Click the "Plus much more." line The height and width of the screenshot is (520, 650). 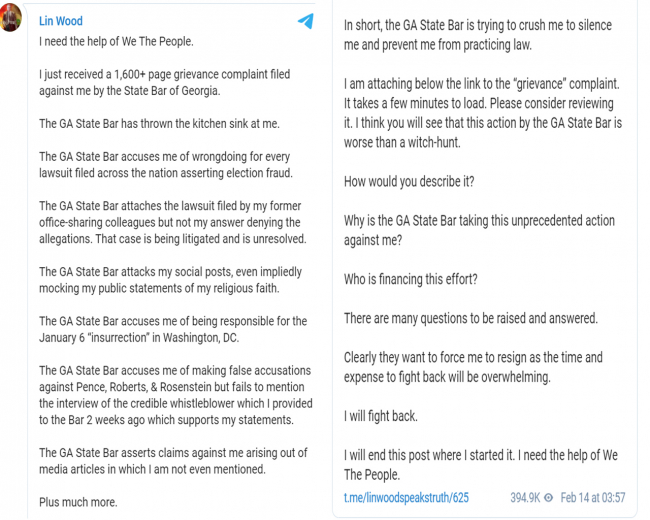[78, 502]
